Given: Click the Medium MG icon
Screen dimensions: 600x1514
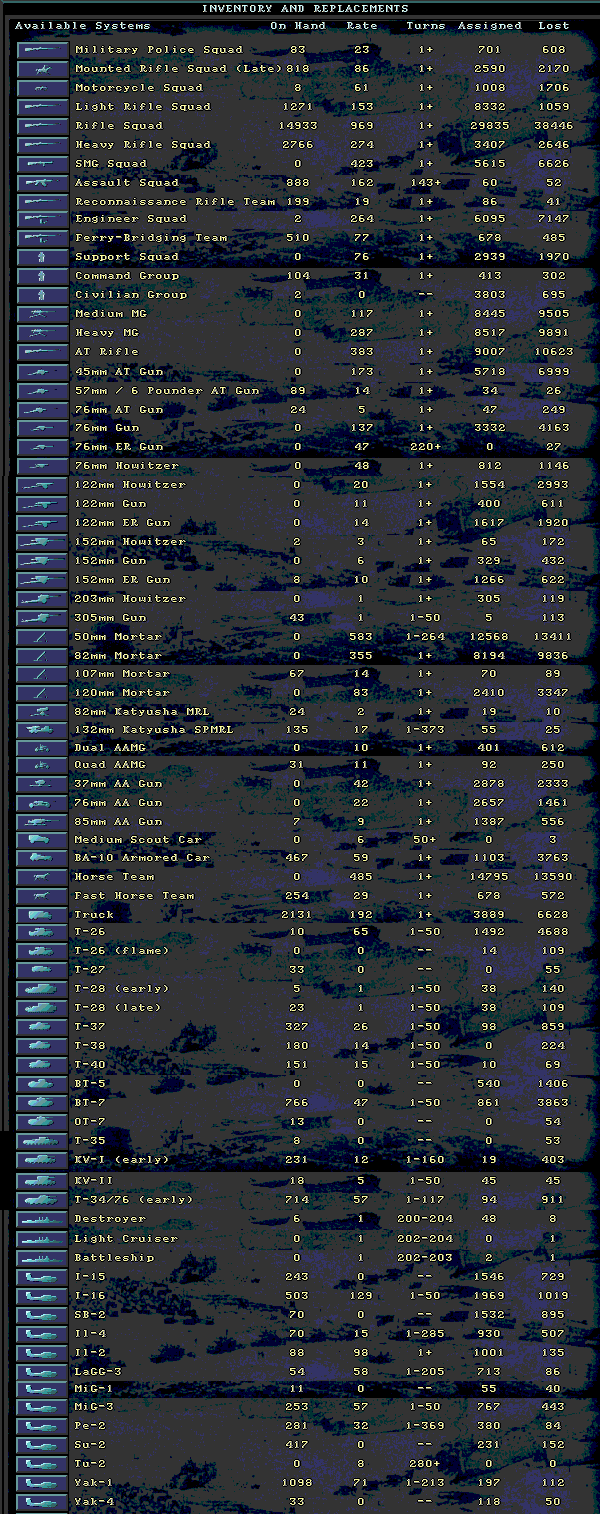Looking at the screenshot, I should tap(43, 314).
